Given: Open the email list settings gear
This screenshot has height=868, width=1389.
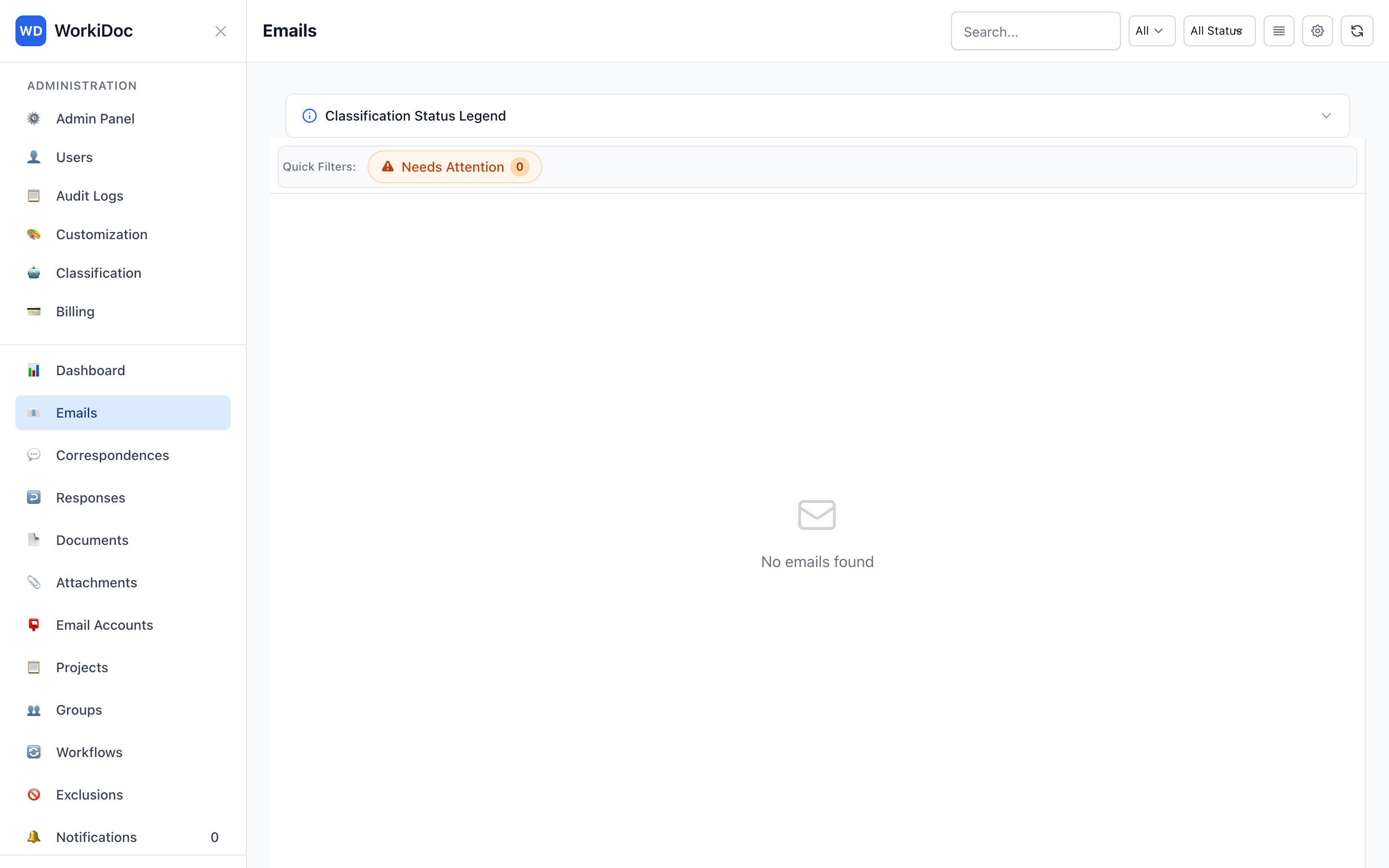Looking at the screenshot, I should 1317,30.
